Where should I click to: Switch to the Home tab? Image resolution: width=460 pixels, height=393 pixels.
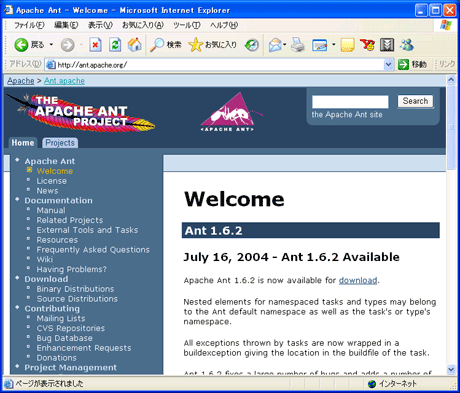tap(23, 143)
